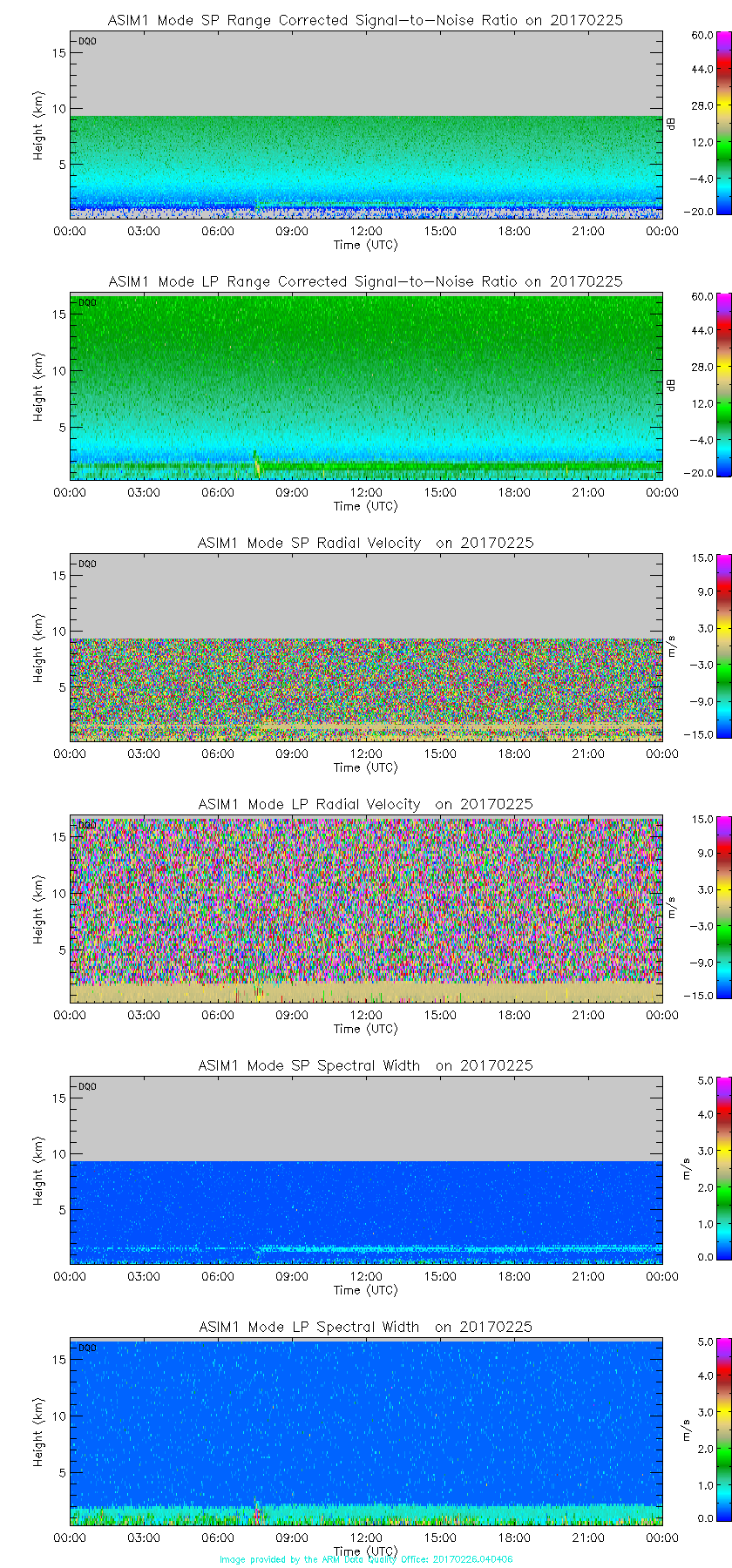This screenshot has width=732, height=1568.
Task: Select the Mode SP Radial Velocity title
Action: point(365,543)
